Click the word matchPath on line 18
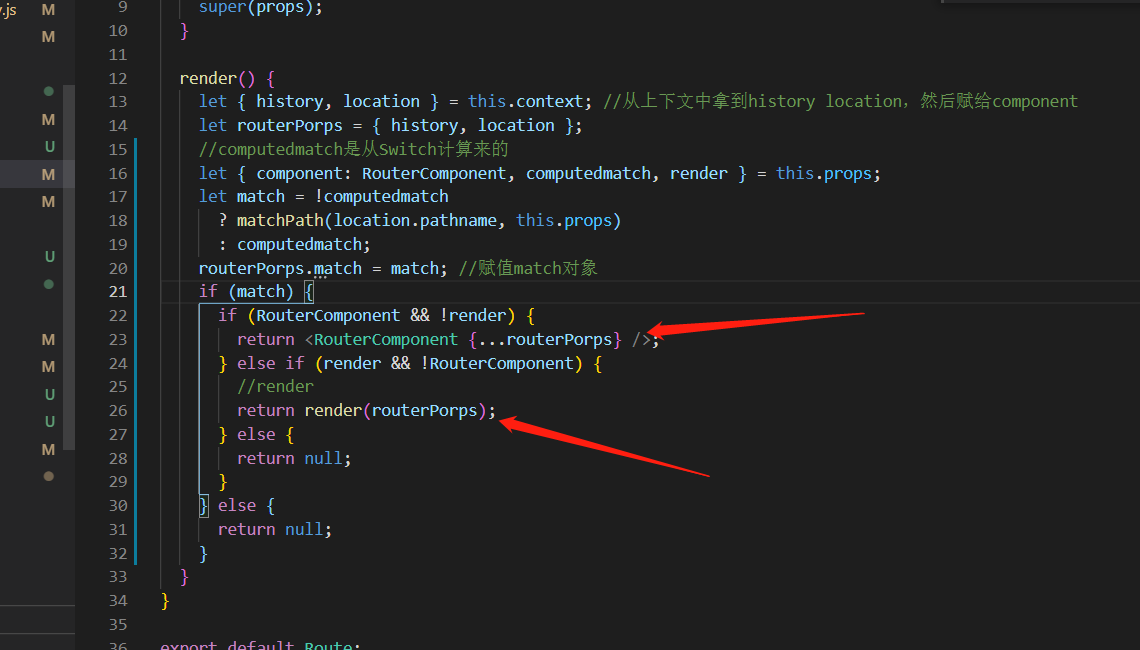The width and height of the screenshot is (1140, 650). point(280,219)
